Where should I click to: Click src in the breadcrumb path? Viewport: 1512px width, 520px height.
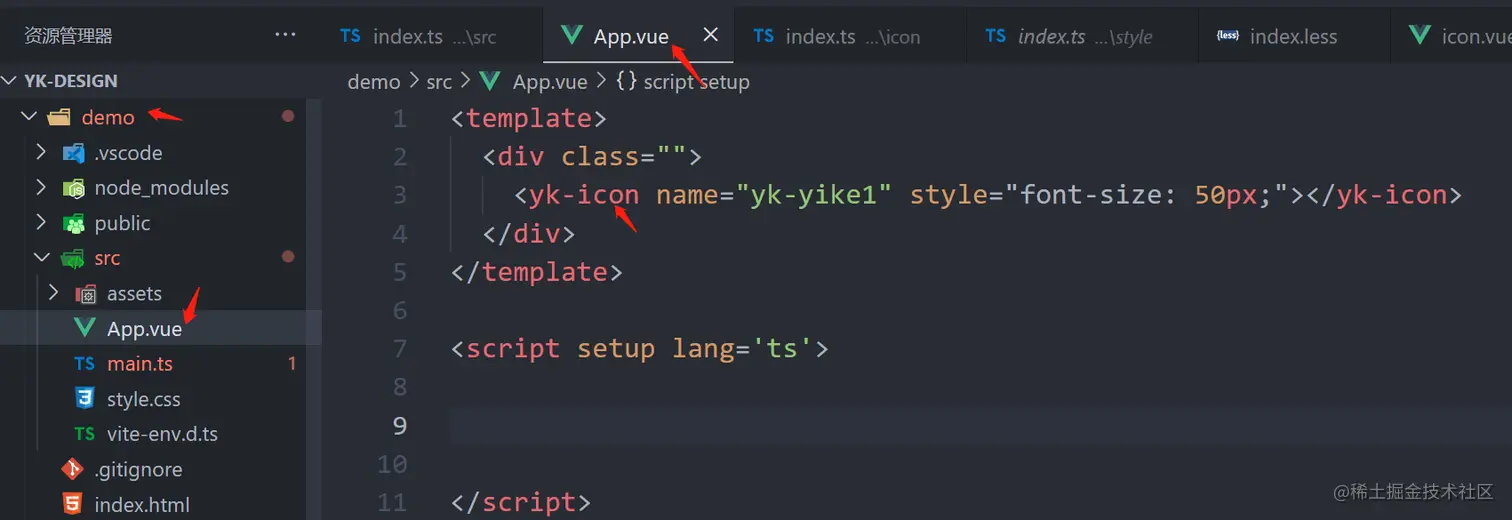(439, 82)
